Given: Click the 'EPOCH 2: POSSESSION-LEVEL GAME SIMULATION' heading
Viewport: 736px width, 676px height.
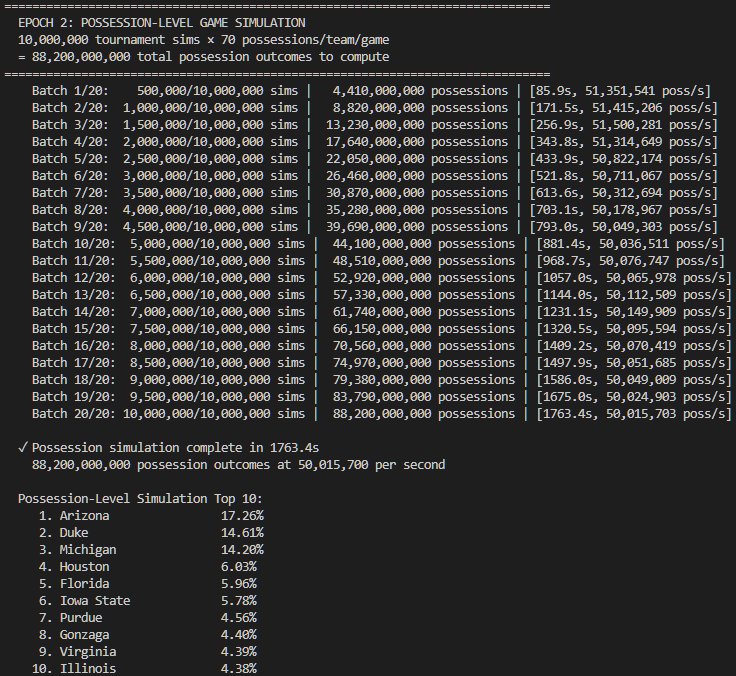Looking at the screenshot, I should click(161, 23).
